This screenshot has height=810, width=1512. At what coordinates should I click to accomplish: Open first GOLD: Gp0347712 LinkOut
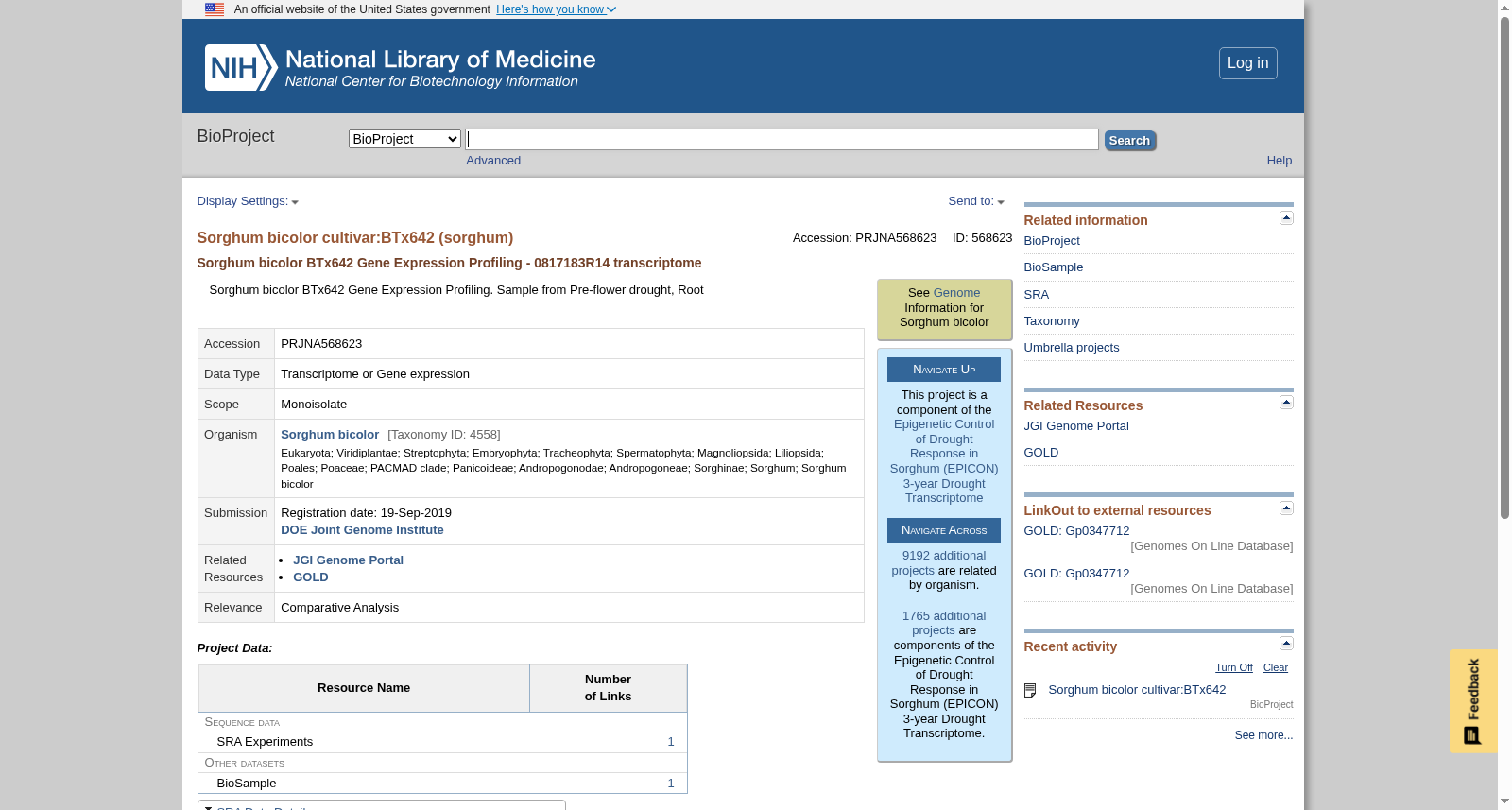1076,531
